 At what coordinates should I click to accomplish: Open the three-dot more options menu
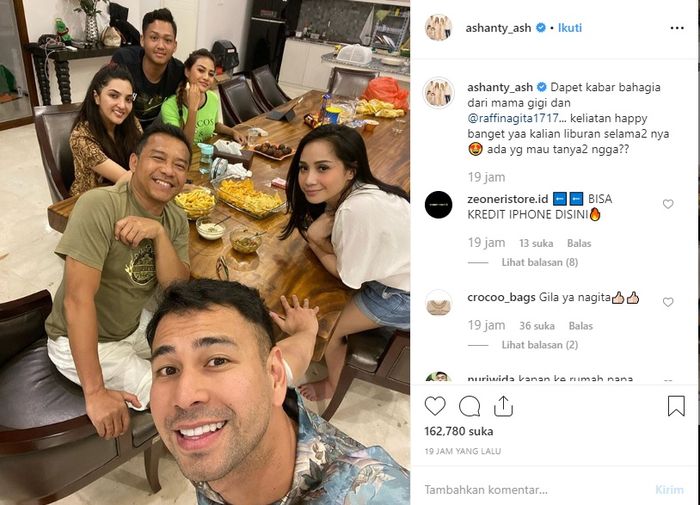tap(677, 28)
